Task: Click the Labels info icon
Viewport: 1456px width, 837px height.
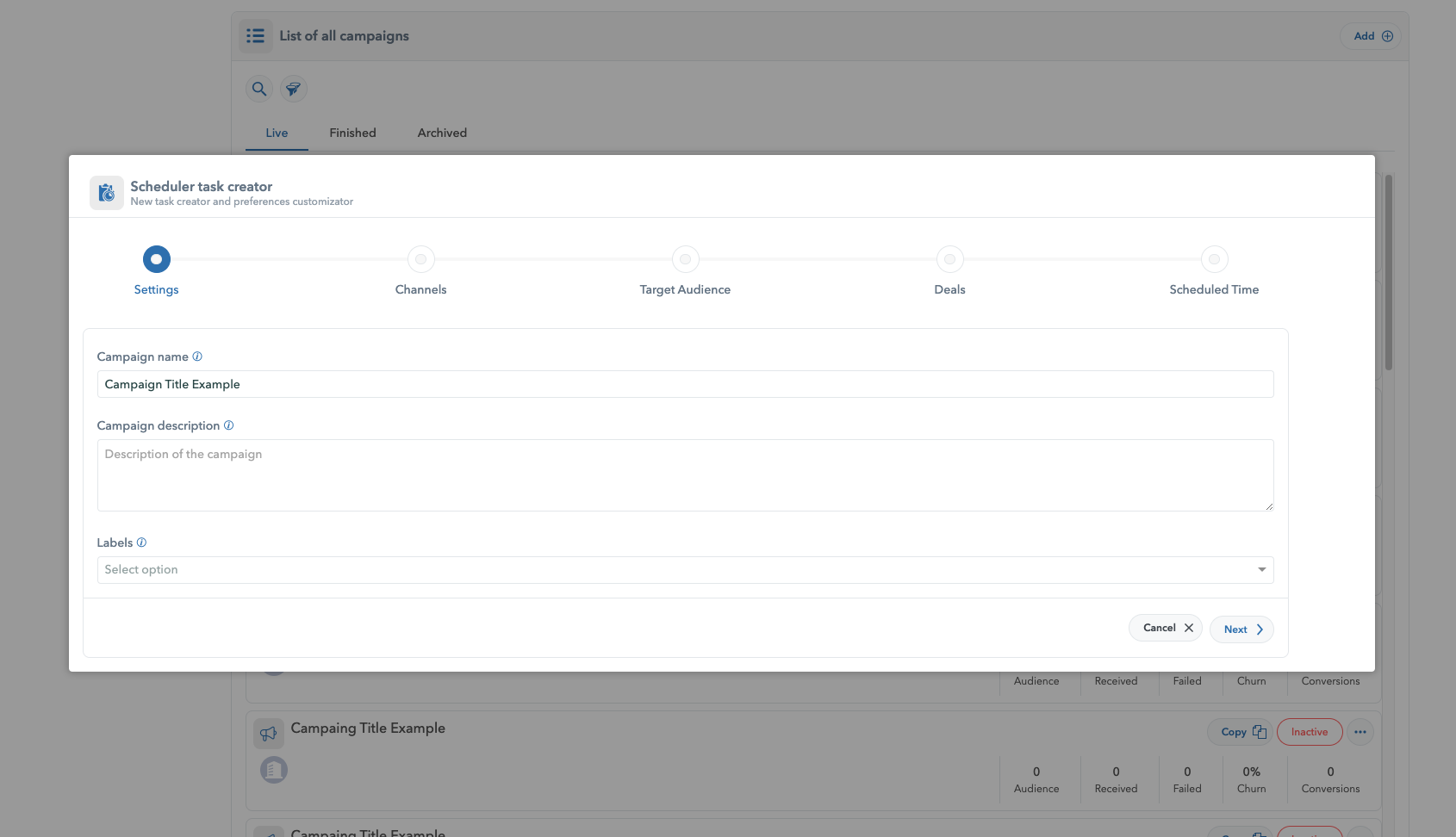Action: 142,542
